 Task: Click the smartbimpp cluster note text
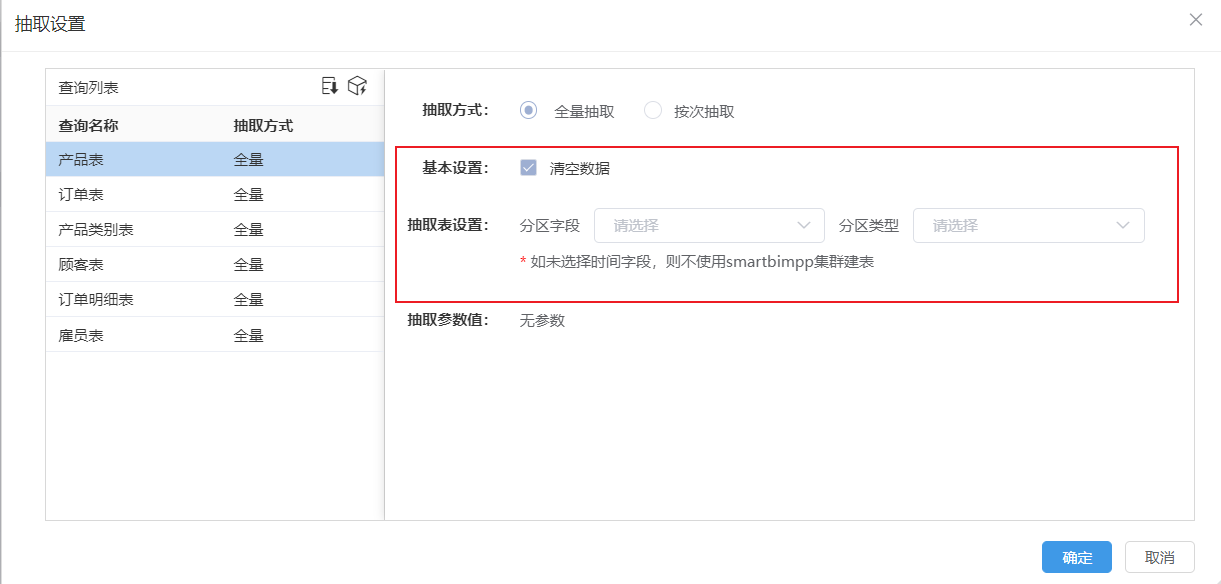tap(697, 262)
